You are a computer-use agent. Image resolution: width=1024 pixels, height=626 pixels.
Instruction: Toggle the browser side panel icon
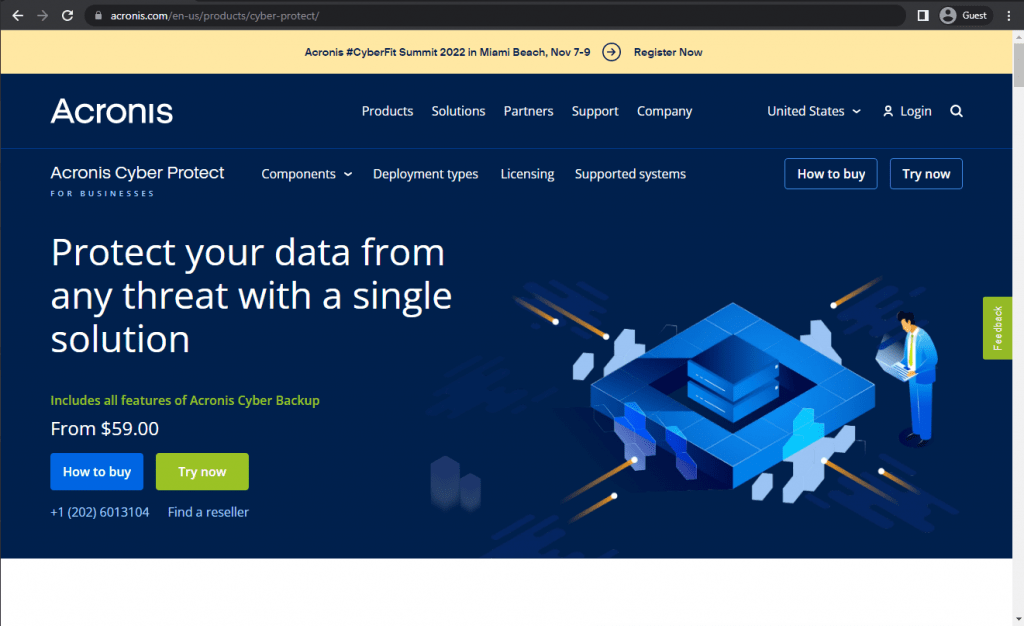click(922, 16)
